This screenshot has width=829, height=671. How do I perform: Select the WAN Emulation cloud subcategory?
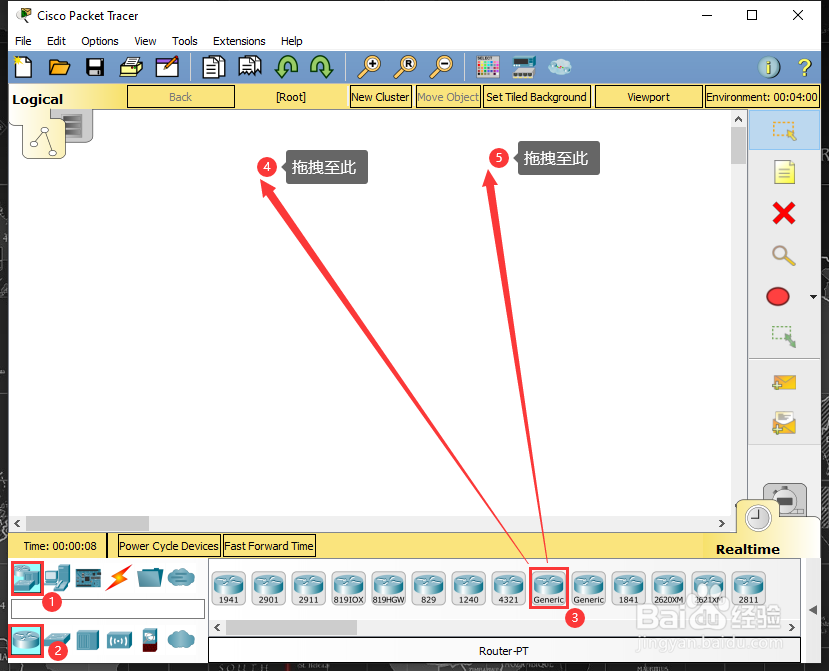(x=181, y=639)
